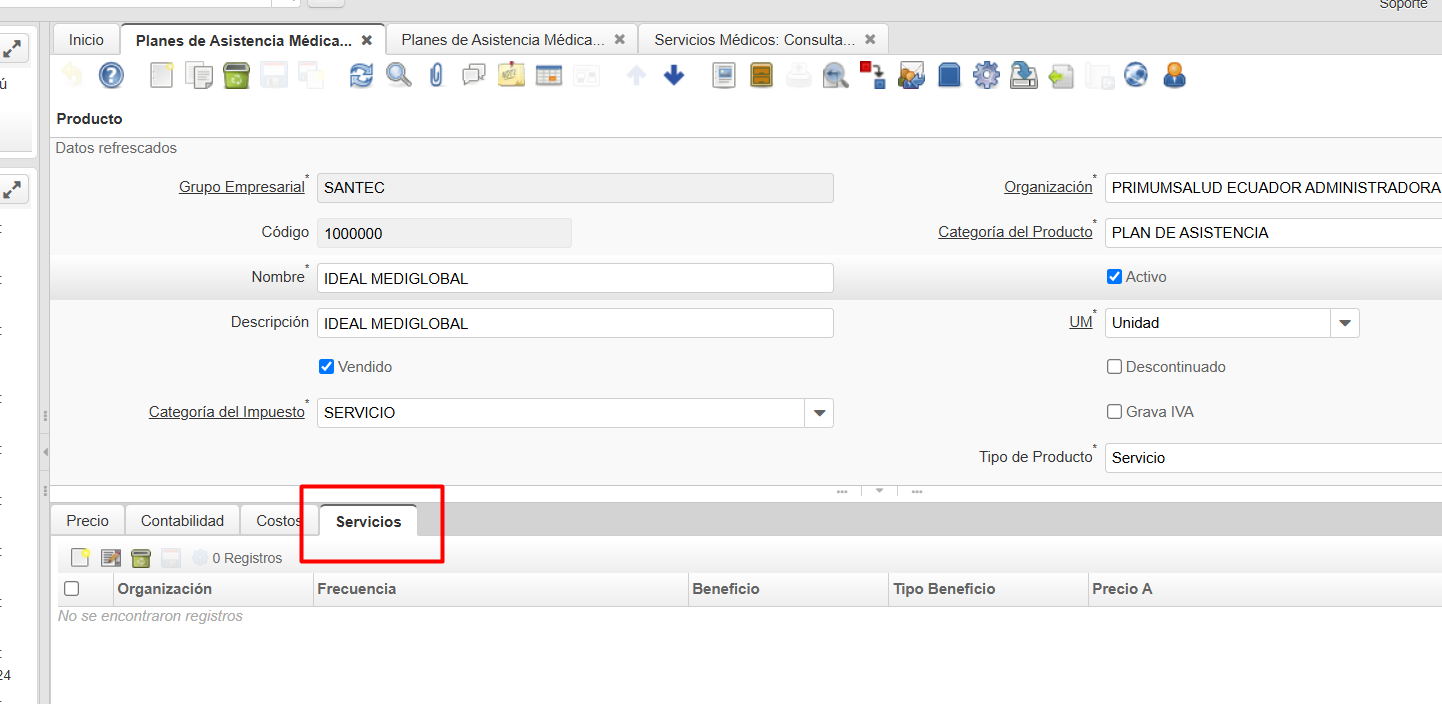Expand the Categoría del Impuesto dropdown
Viewport: 1442px width, 704px height.
coord(819,413)
